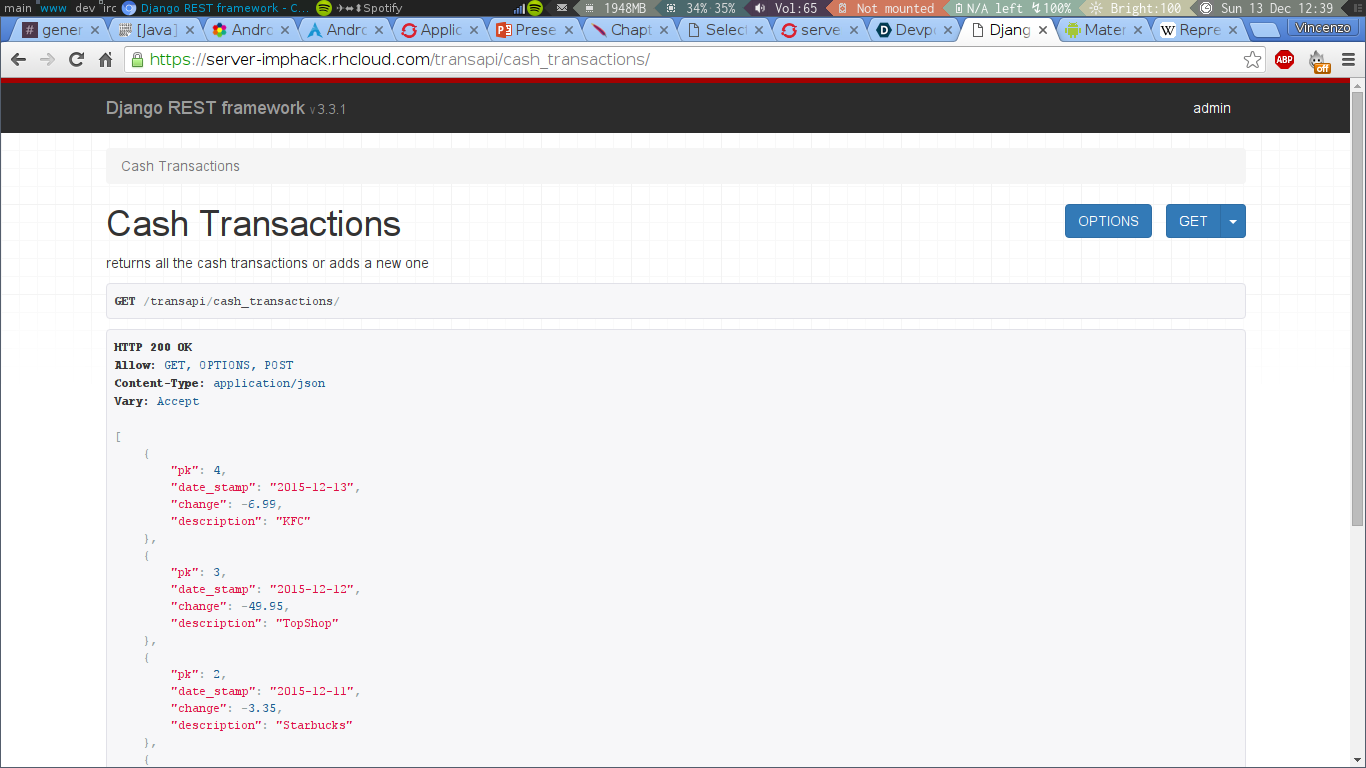1366x768 pixels.
Task: Close the '[Java]' tab
Action: point(191,30)
